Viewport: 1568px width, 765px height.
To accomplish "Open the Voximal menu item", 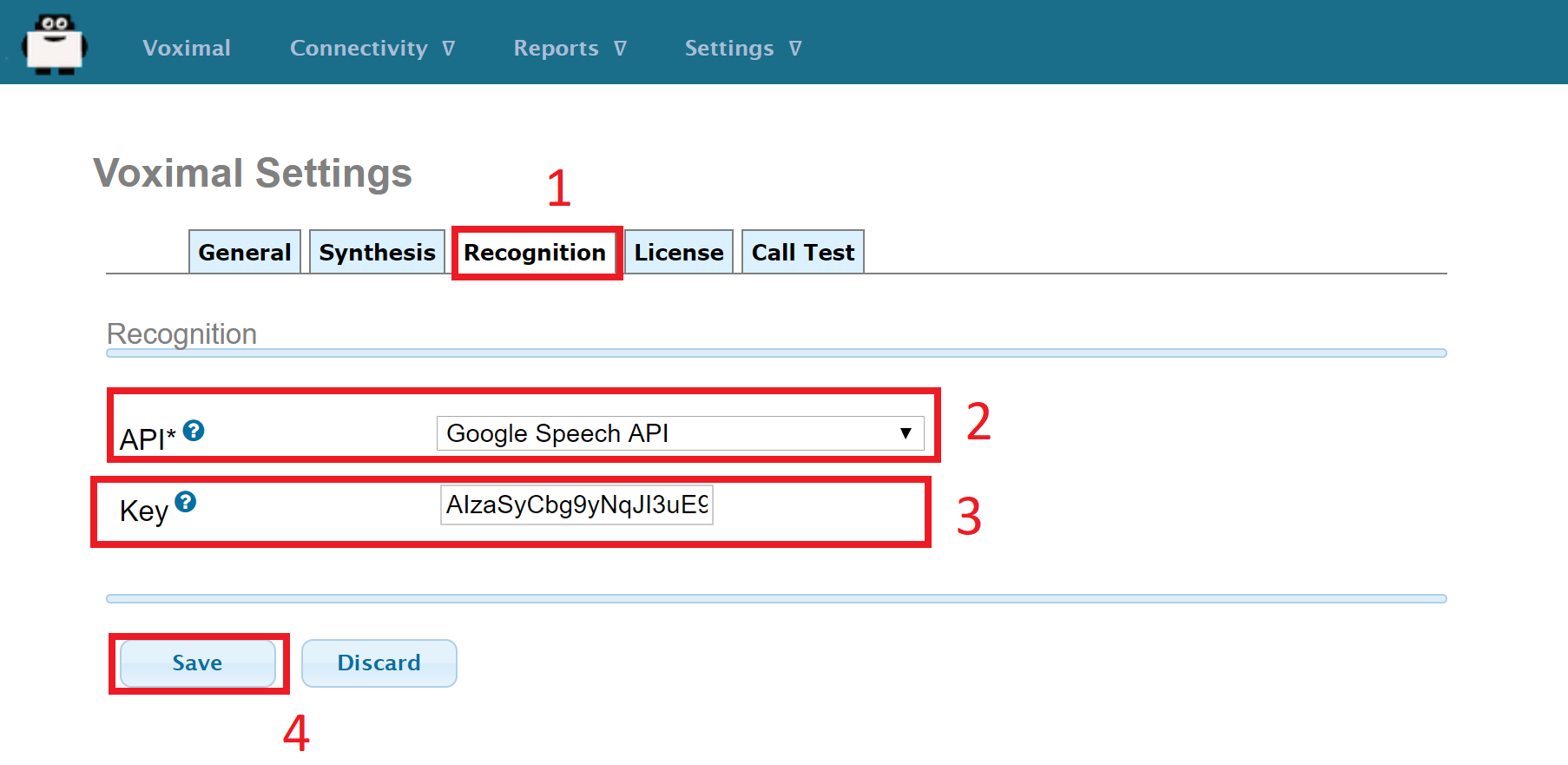I will point(187,48).
